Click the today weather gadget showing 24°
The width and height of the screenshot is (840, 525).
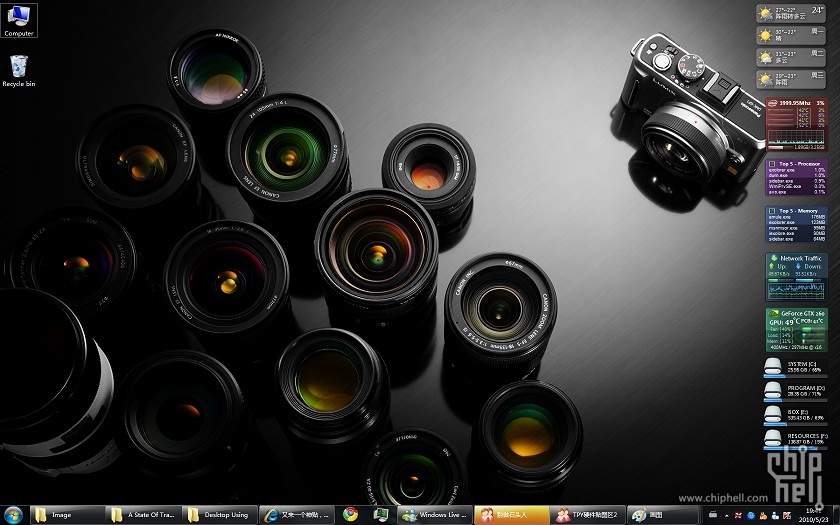pos(791,13)
